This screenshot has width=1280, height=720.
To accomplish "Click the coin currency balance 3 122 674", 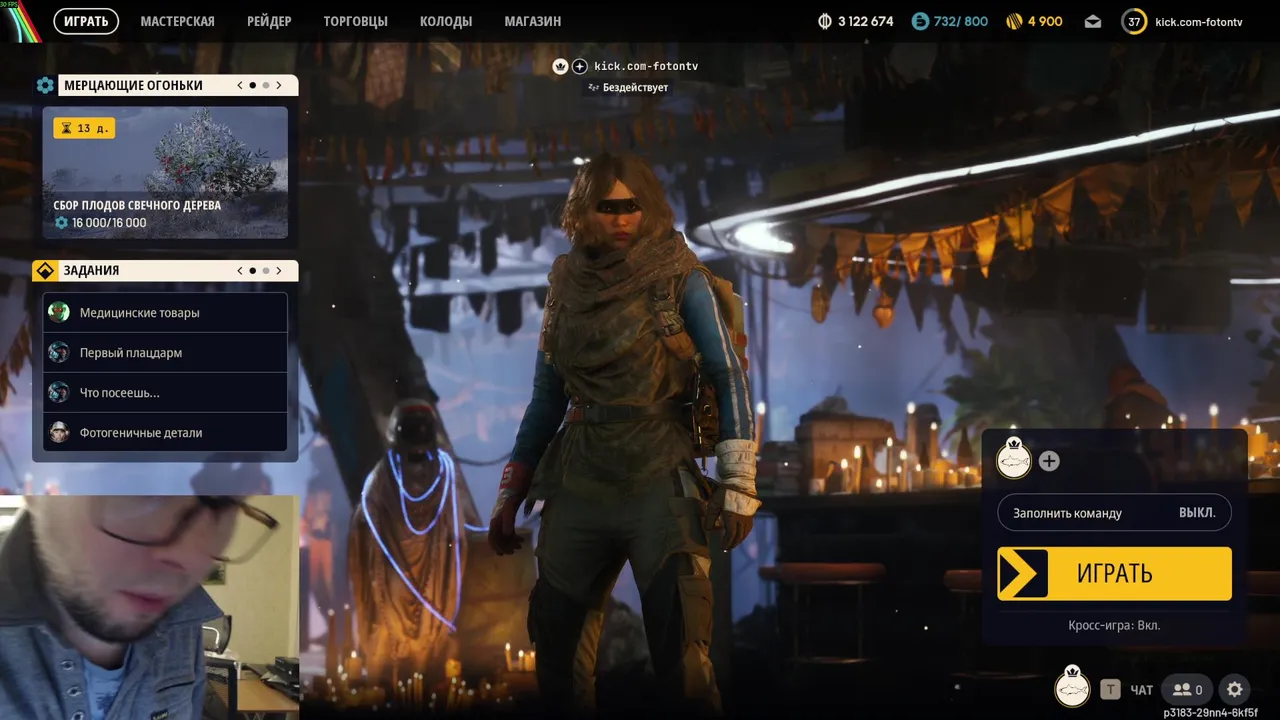I will tap(855, 21).
